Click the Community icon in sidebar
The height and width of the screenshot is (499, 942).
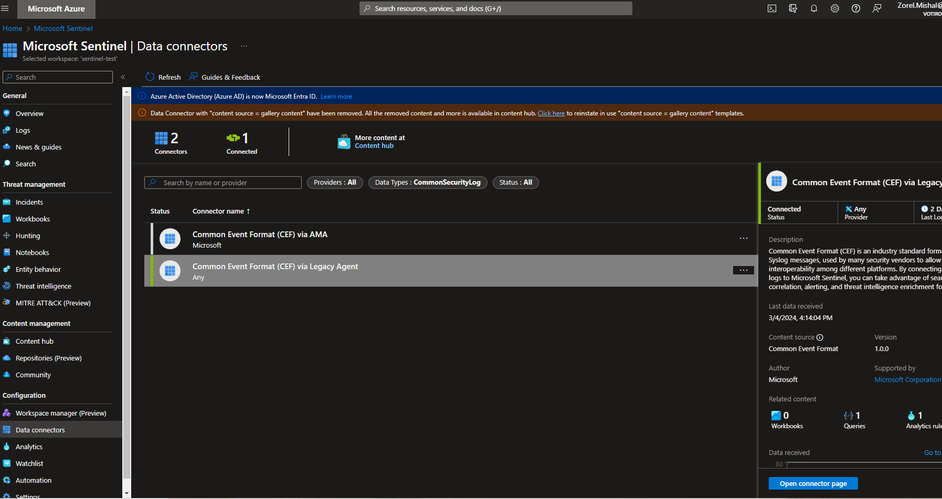point(7,375)
